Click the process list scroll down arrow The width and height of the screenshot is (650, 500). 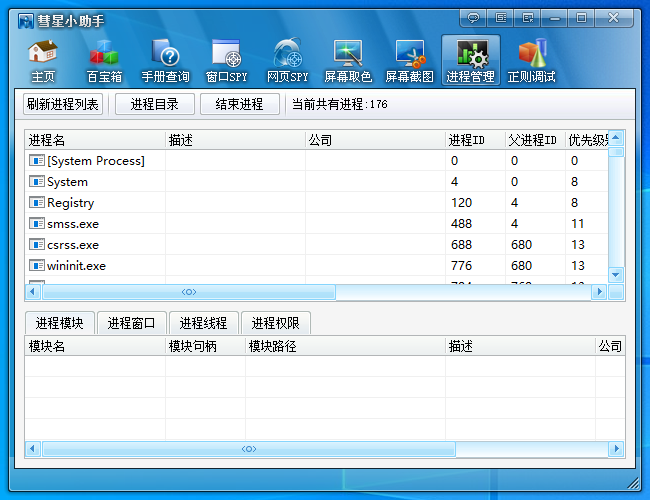coord(616,274)
